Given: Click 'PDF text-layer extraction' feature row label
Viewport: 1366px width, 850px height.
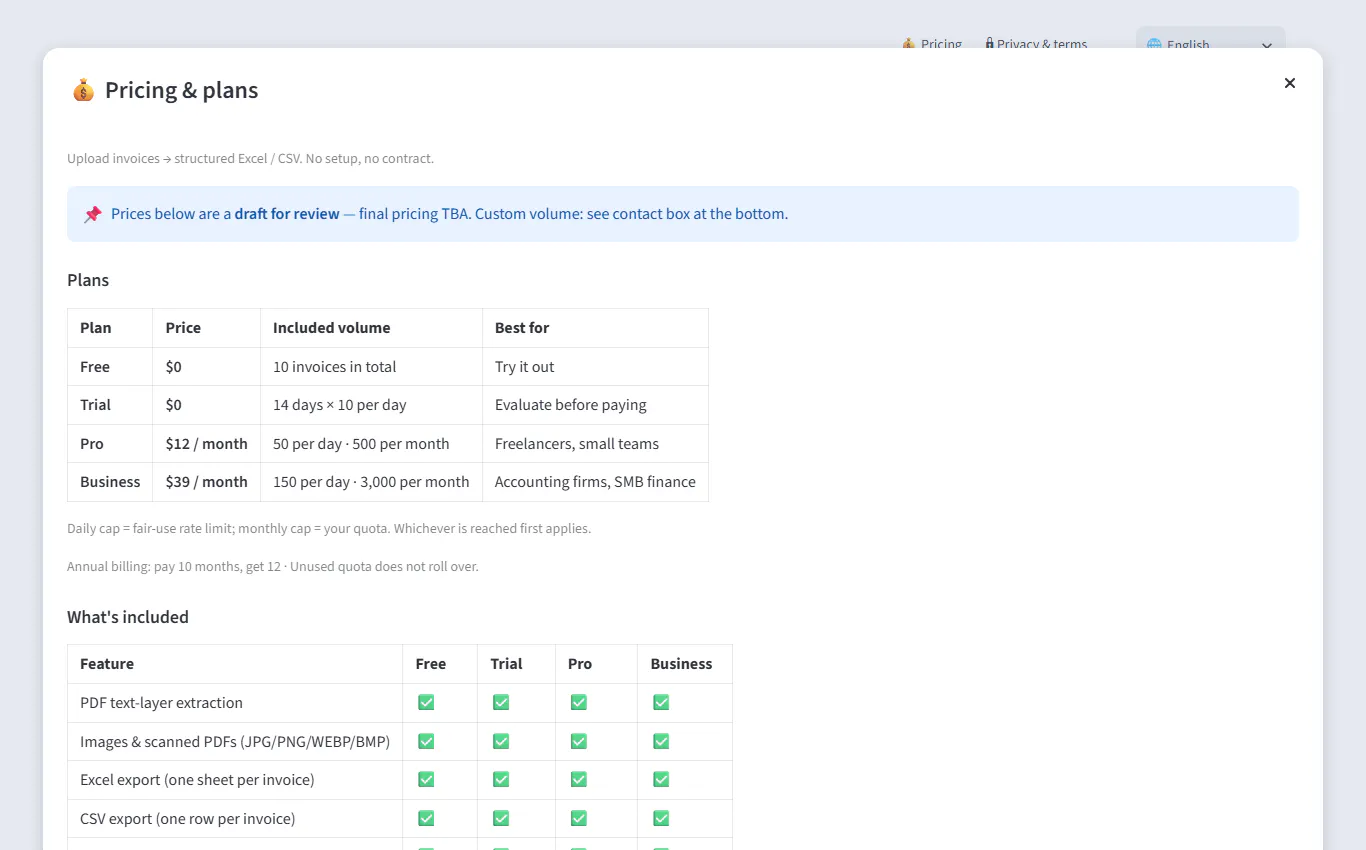Looking at the screenshot, I should pyautogui.click(x=161, y=703).
